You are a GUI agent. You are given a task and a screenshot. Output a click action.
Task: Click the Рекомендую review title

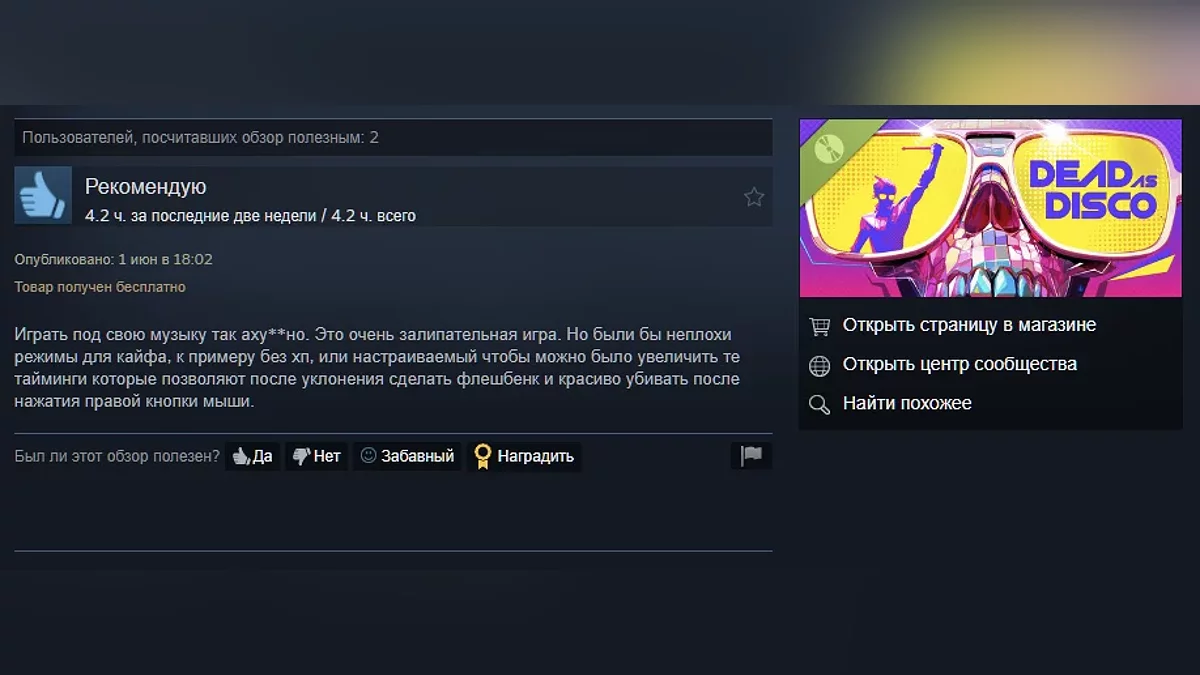coord(145,186)
